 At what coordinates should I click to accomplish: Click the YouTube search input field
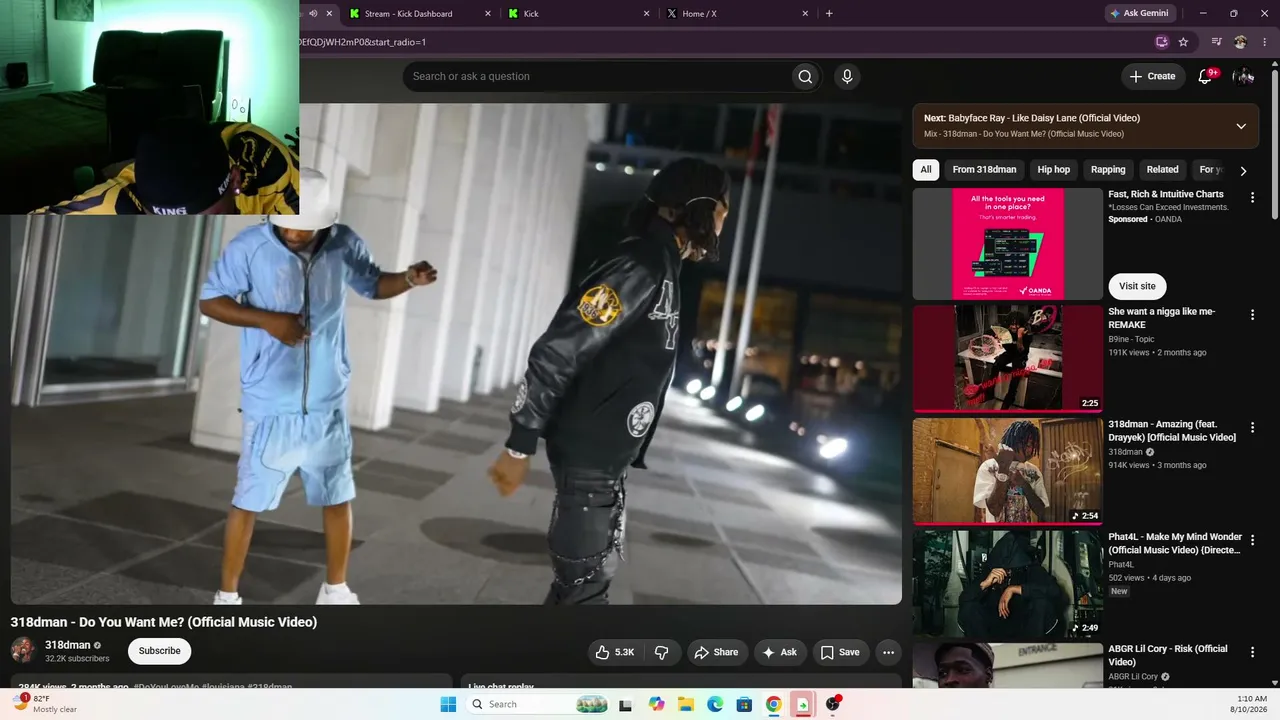596,76
